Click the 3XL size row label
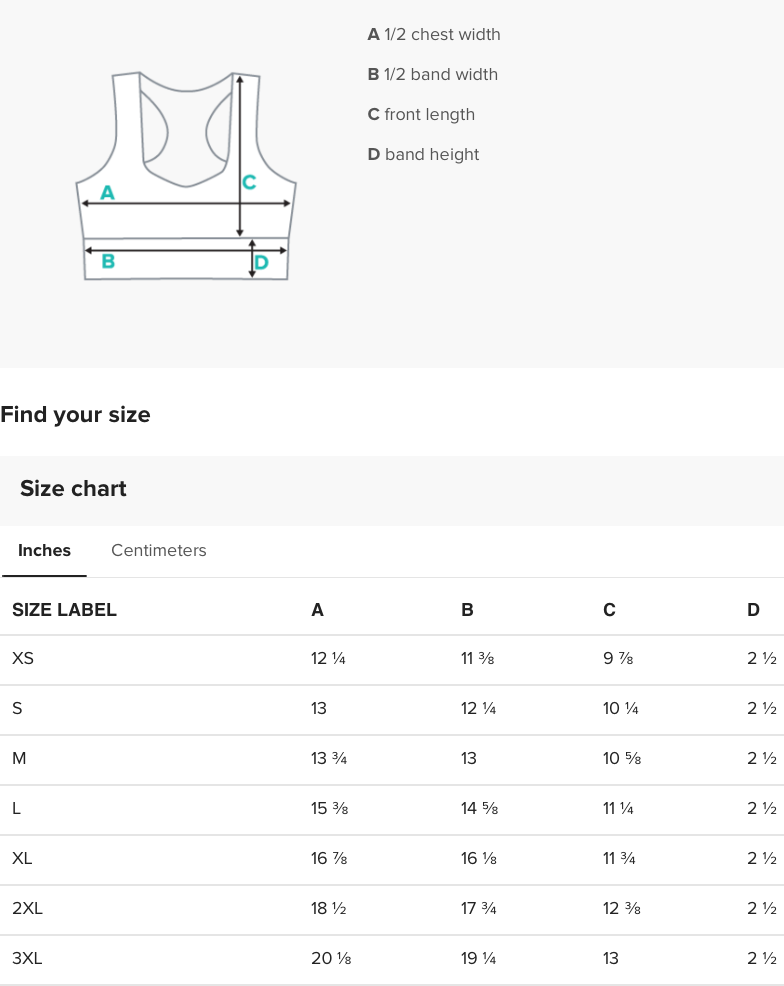Image resolution: width=784 pixels, height=986 pixels. pos(27,958)
